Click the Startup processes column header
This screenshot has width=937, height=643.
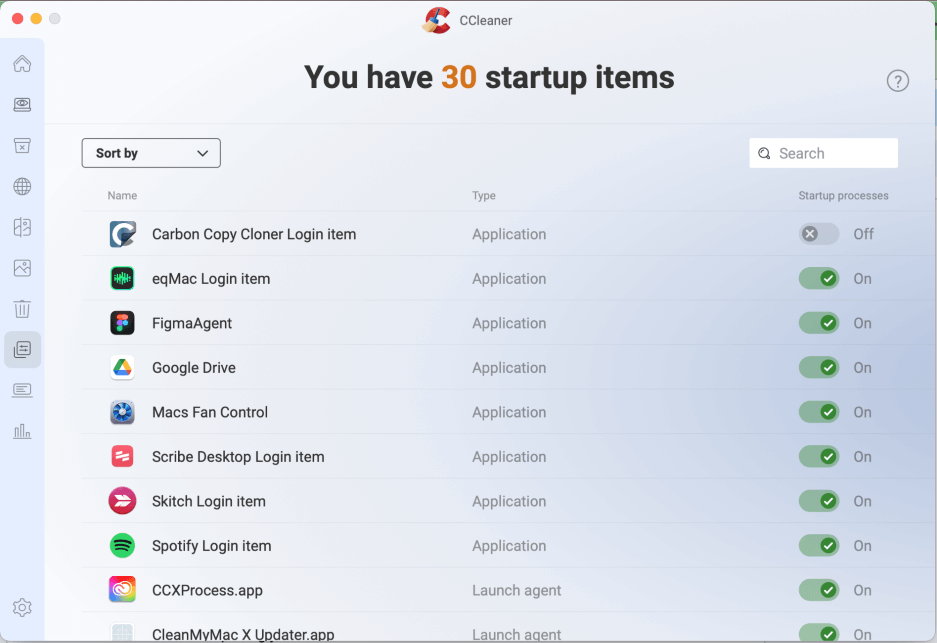pos(843,195)
